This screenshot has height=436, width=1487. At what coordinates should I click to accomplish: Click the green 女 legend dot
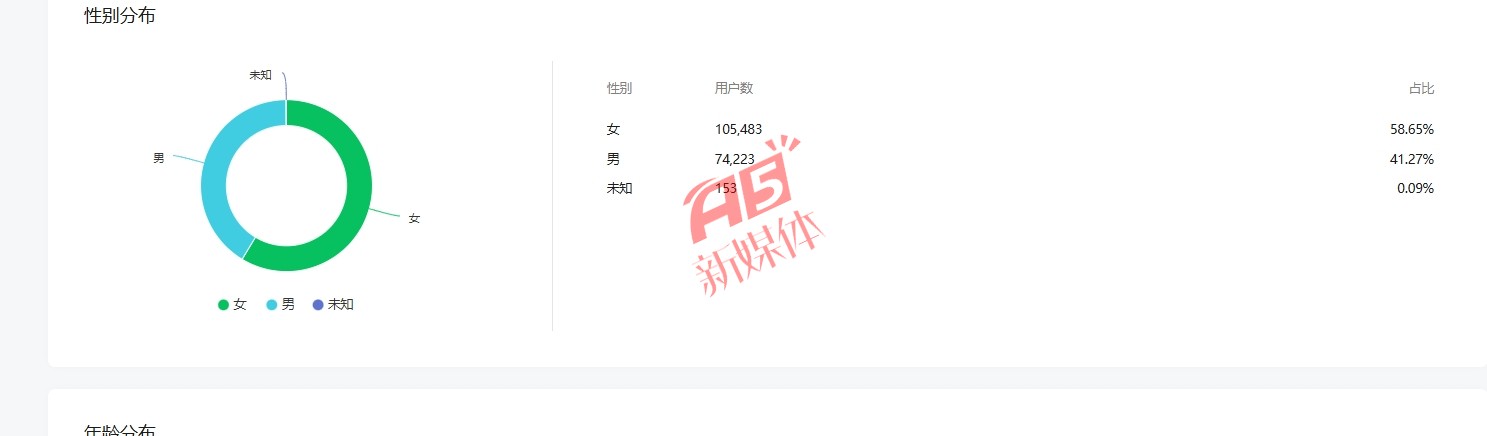[223, 305]
